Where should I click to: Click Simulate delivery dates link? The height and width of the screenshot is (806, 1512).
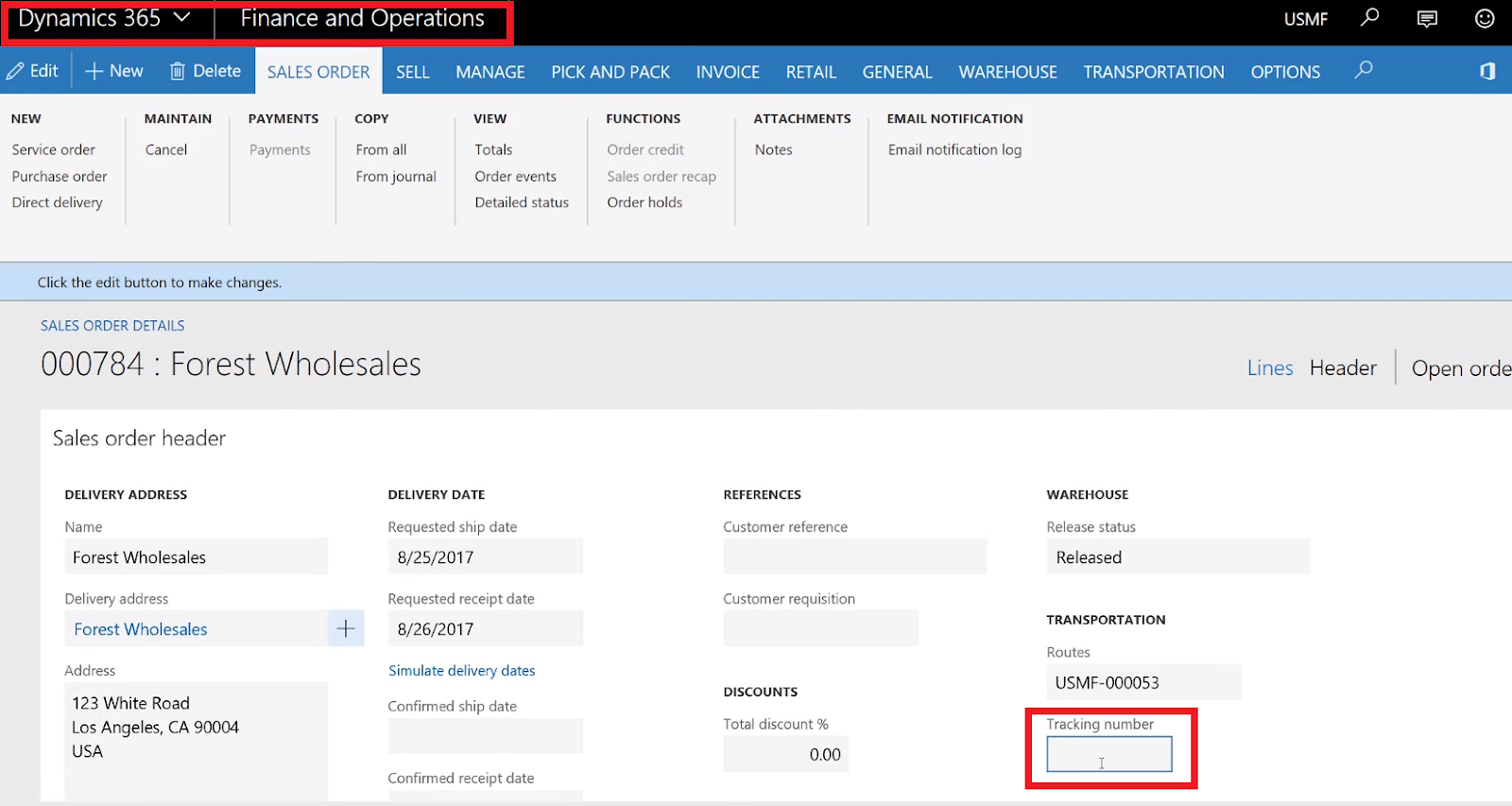[462, 670]
